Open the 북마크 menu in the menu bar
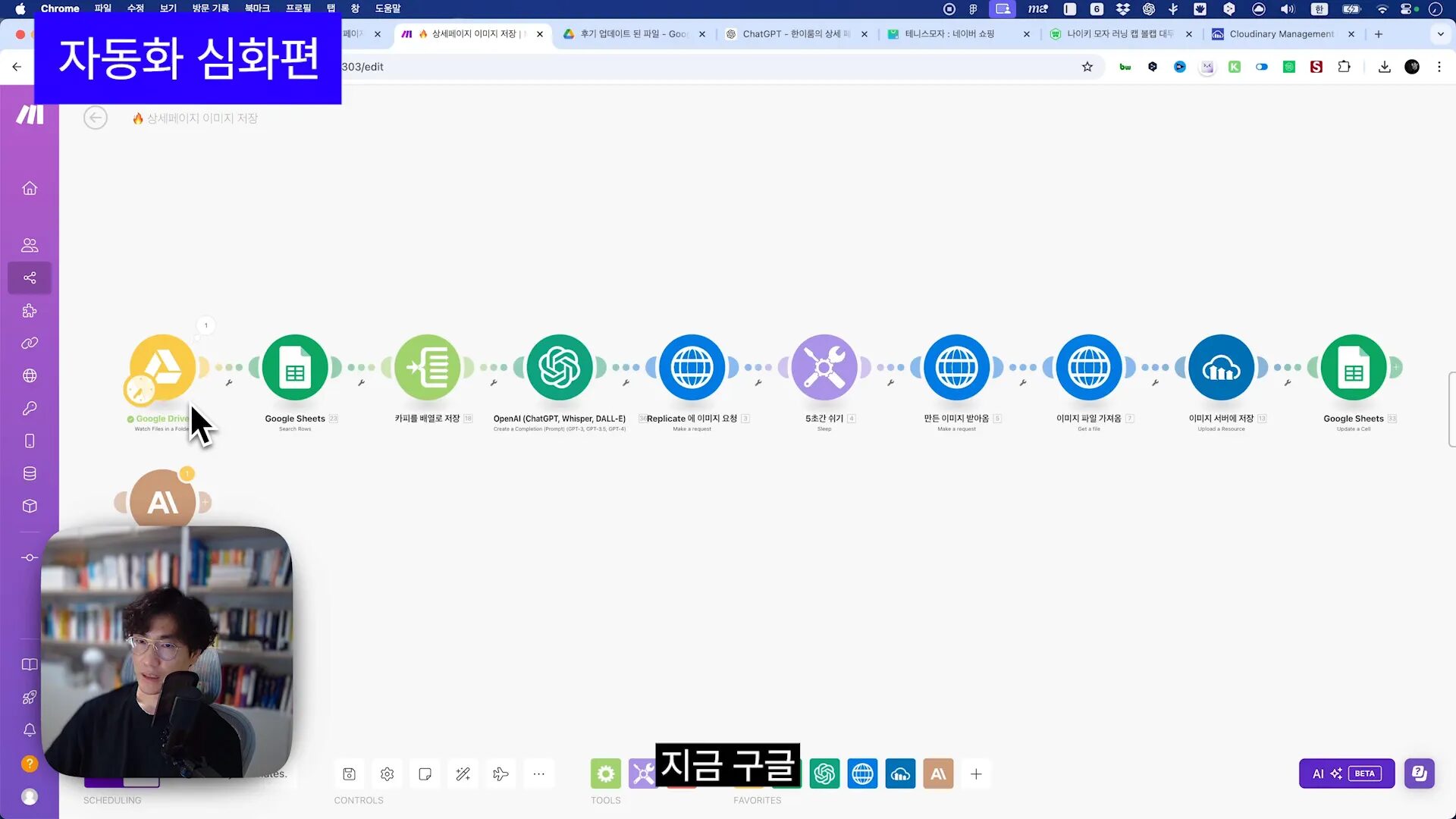Screen dimensions: 1456x819 coord(257,8)
